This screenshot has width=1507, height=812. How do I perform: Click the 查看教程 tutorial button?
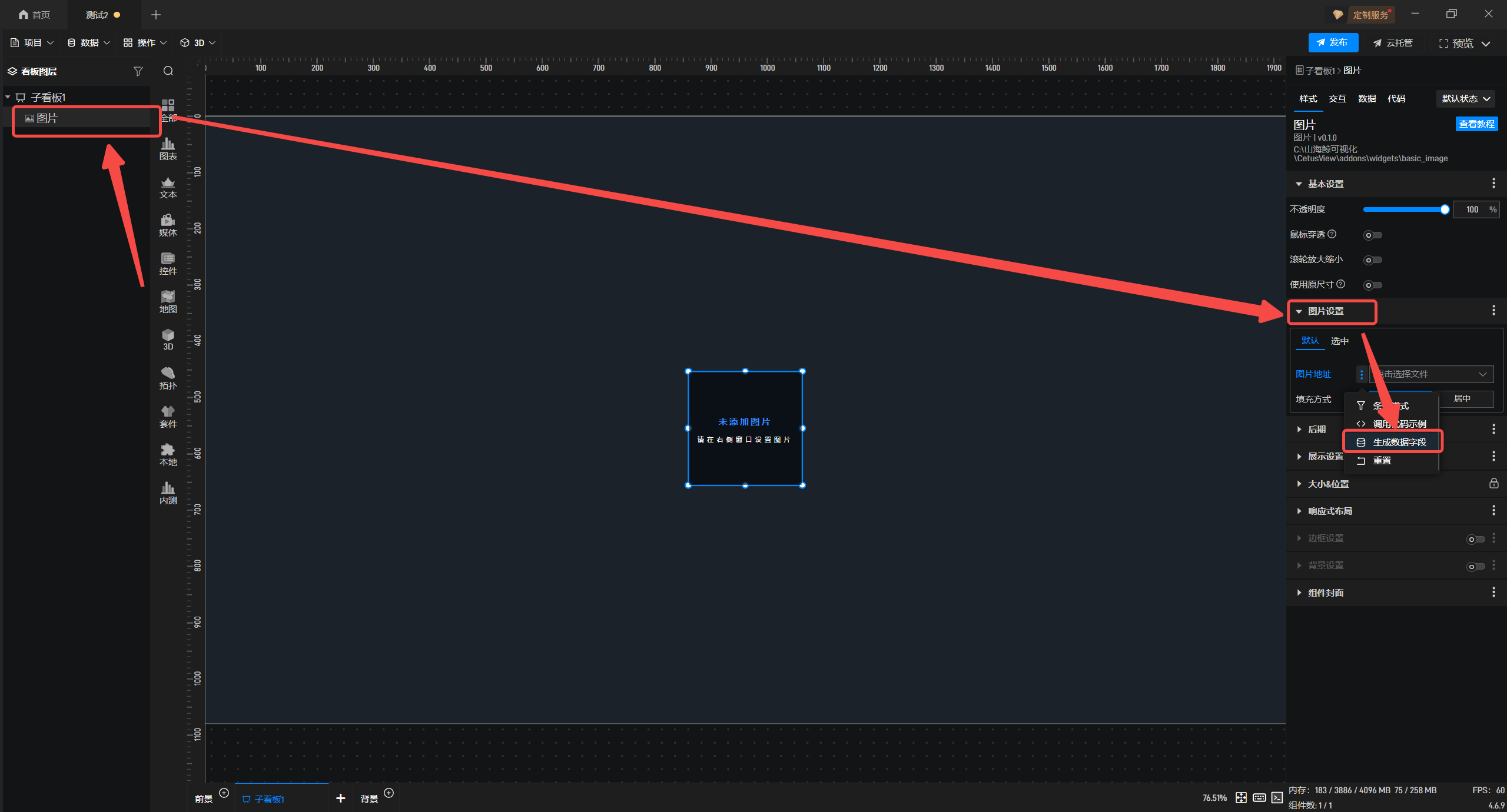(1476, 124)
